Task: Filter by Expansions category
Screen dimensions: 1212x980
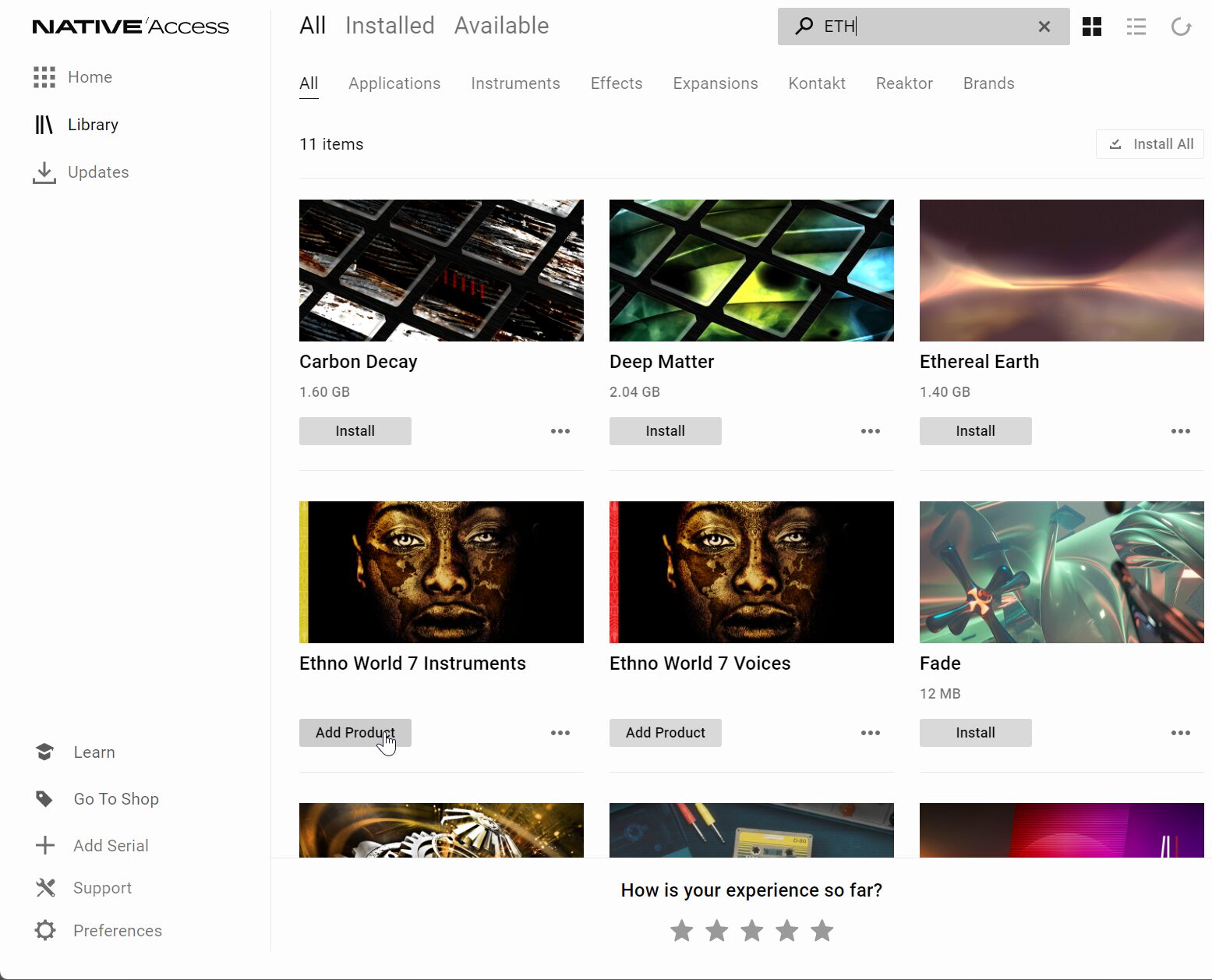Action: coord(716,83)
